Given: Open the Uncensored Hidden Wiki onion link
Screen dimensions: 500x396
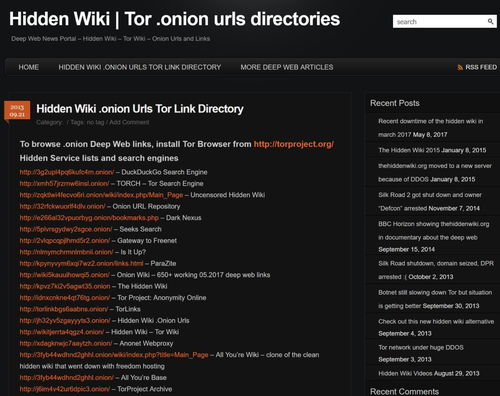Looking at the screenshot, I should click(101, 195).
